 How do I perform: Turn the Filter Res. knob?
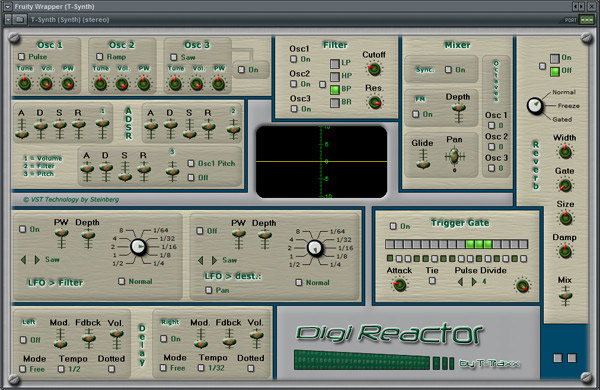point(374,102)
